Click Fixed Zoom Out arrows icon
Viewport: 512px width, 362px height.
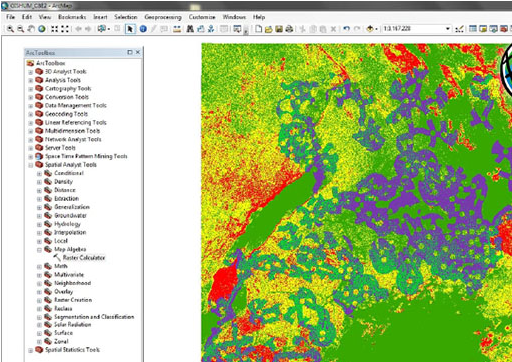click(65, 29)
